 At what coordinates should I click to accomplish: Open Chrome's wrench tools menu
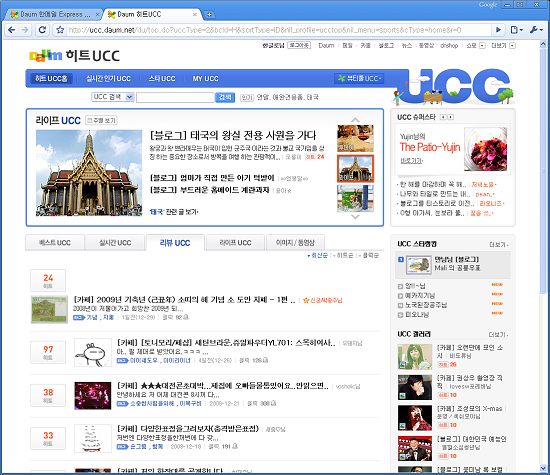pos(536,30)
